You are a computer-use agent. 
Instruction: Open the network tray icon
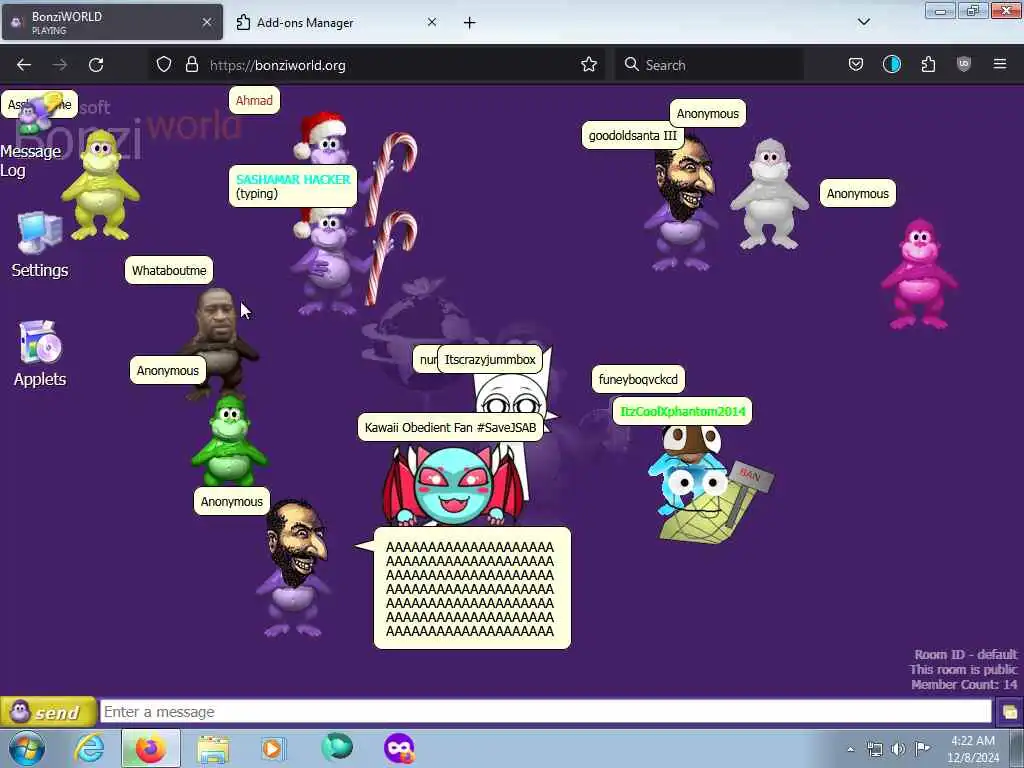[x=874, y=749]
